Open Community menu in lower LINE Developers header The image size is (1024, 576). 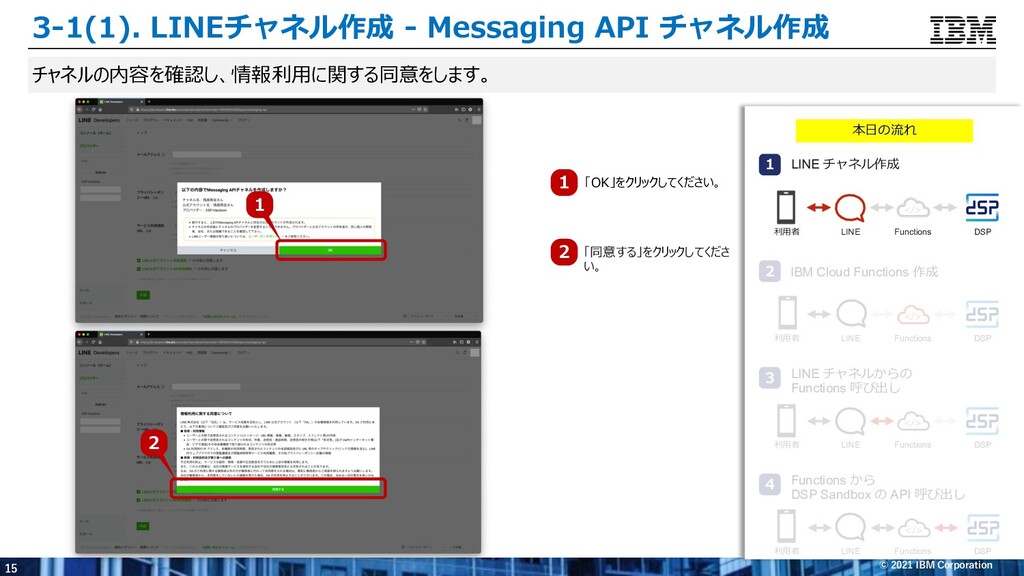(x=221, y=353)
